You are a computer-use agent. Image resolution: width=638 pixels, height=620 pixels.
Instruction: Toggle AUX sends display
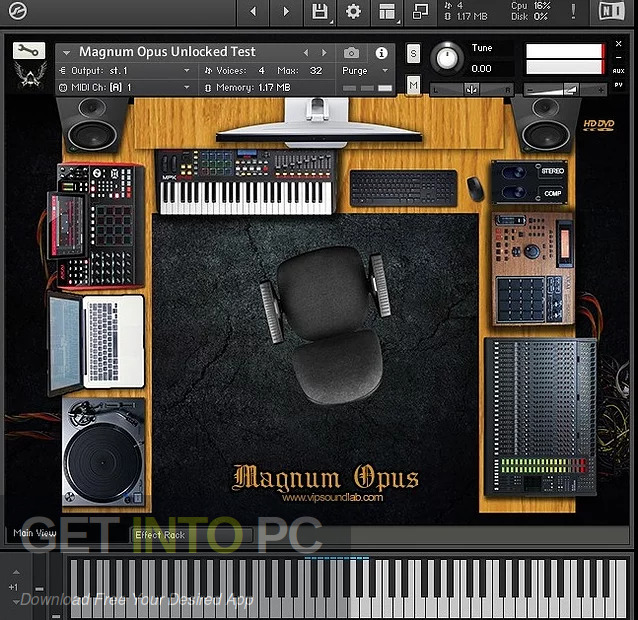tap(618, 71)
